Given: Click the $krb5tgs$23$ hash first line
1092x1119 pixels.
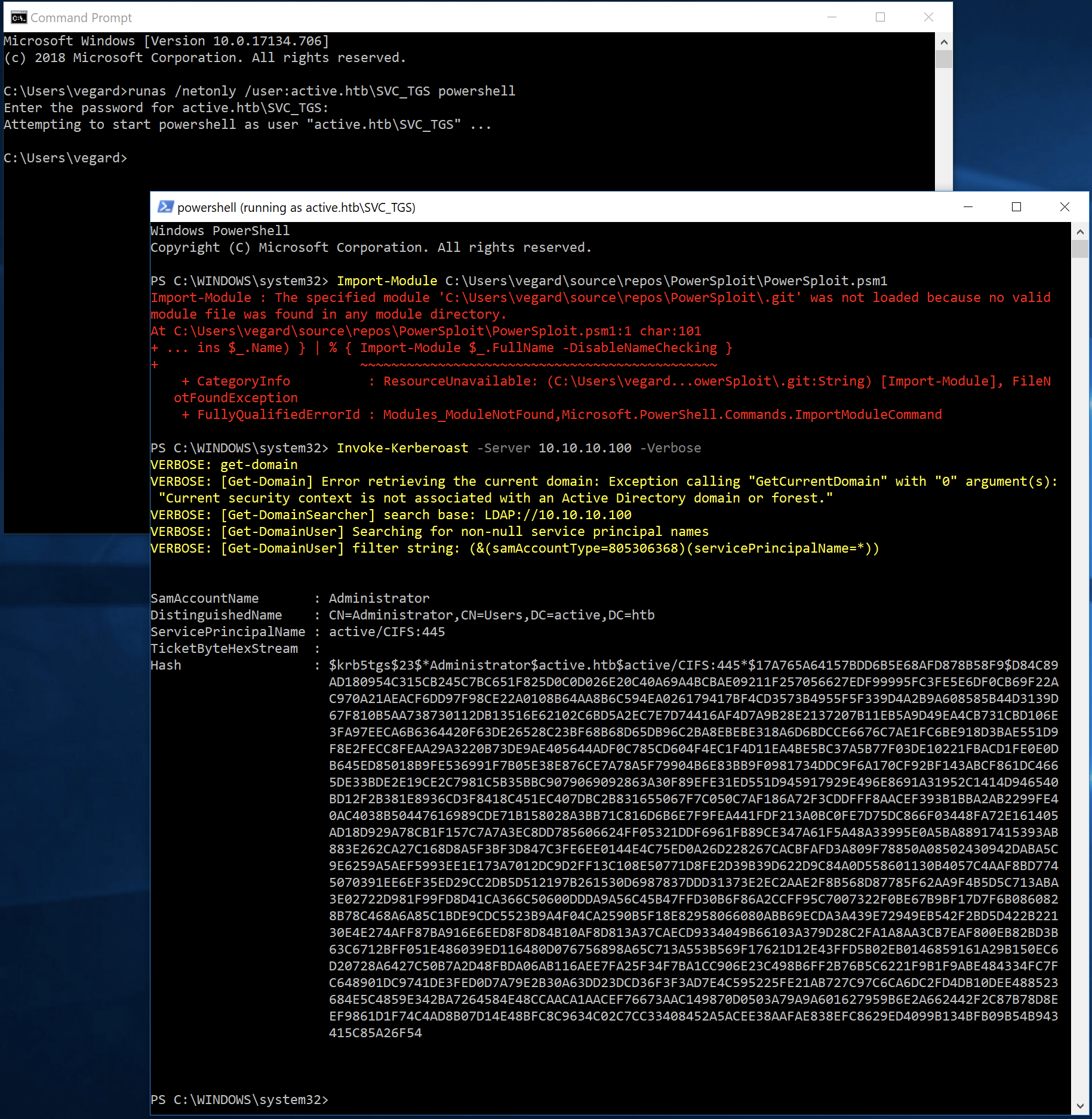Looking at the screenshot, I should (x=693, y=665).
